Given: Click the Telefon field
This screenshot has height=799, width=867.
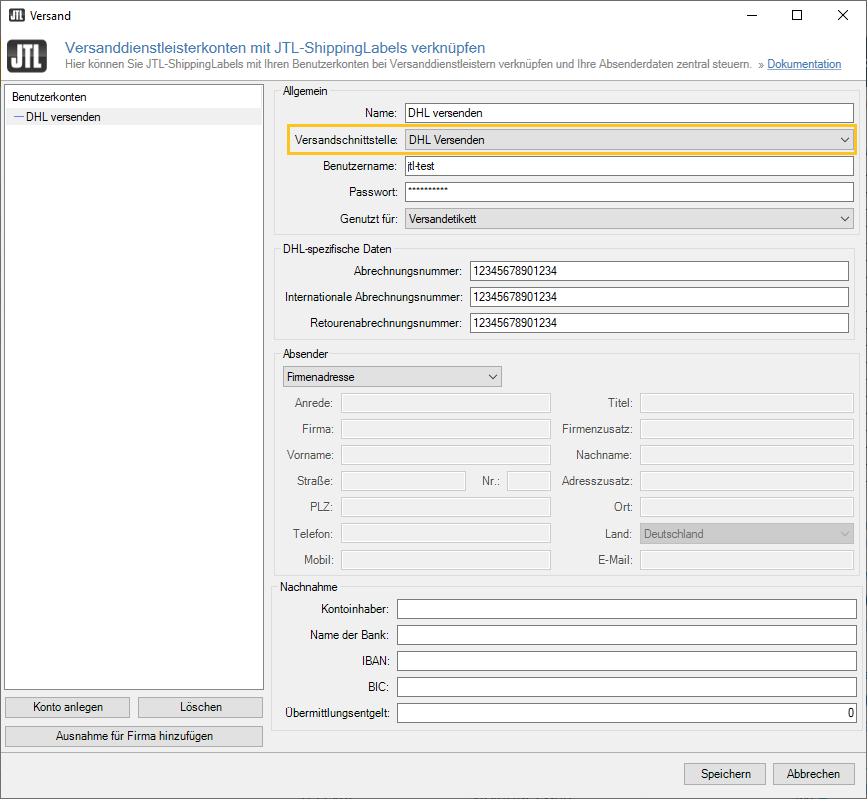Looking at the screenshot, I should coord(446,534).
